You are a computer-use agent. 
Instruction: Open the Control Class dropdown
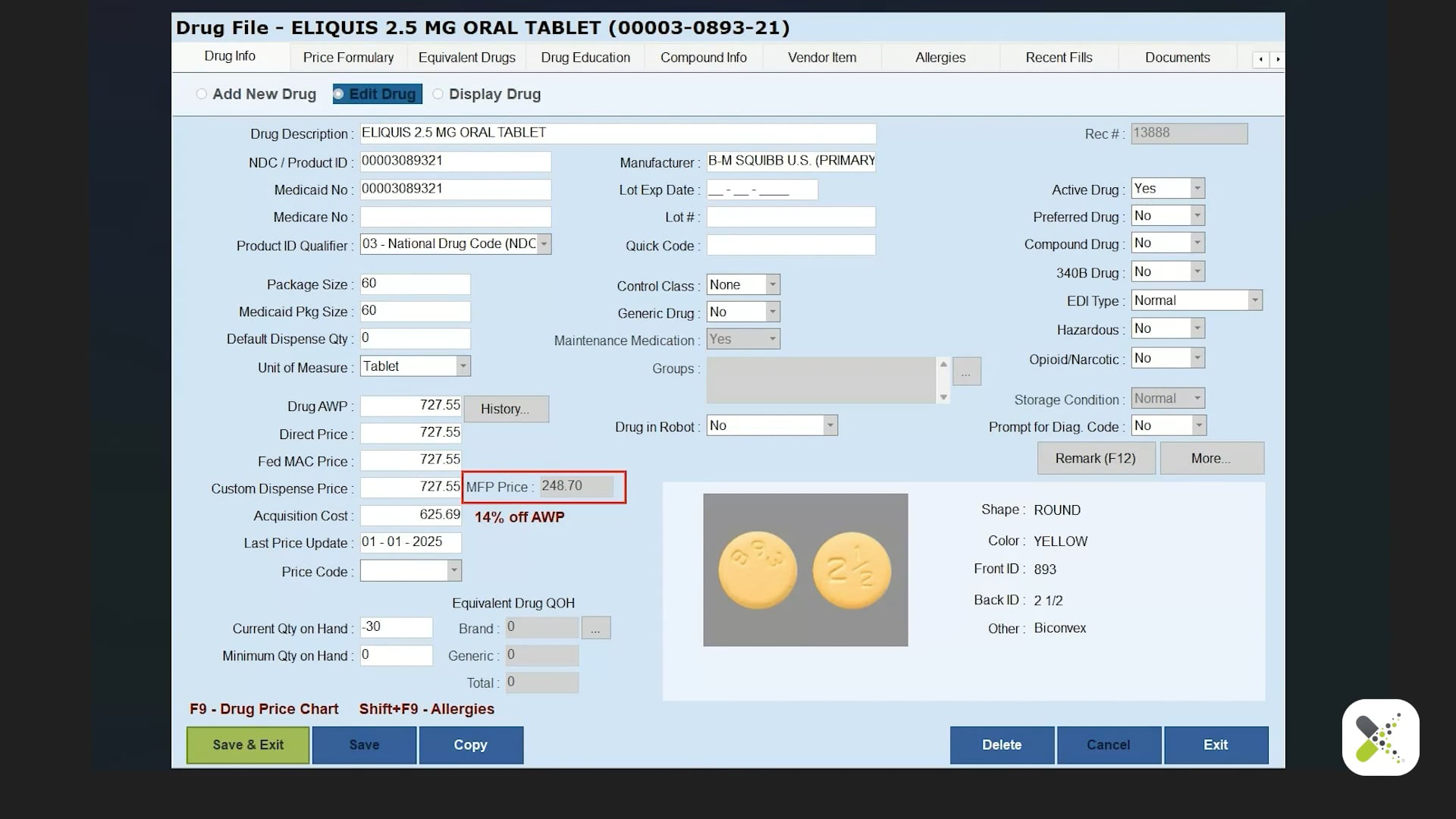pos(773,284)
